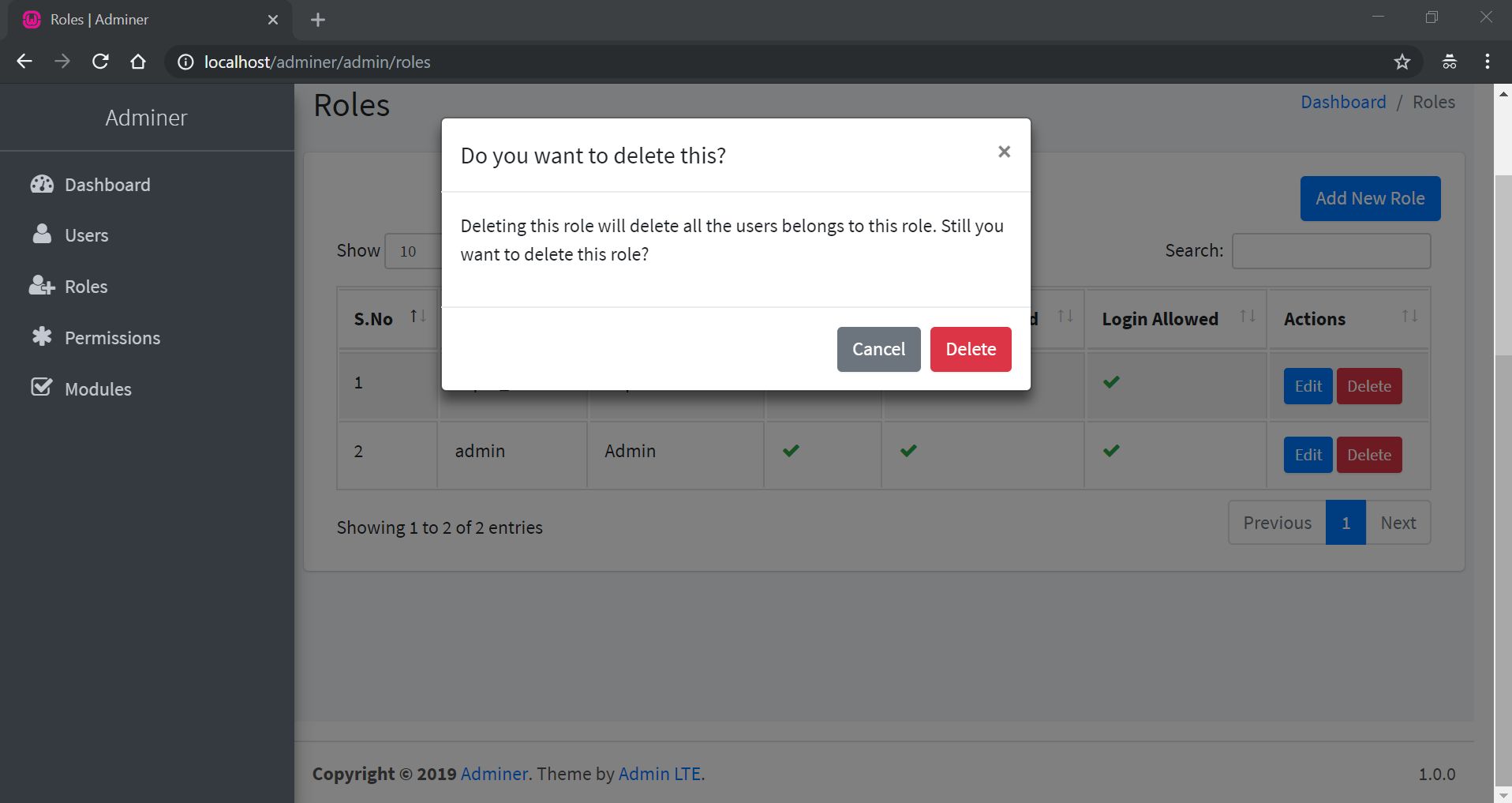This screenshot has height=803, width=1512.
Task: Sort by the Login Allowed column arrows
Action: pyautogui.click(x=1247, y=317)
